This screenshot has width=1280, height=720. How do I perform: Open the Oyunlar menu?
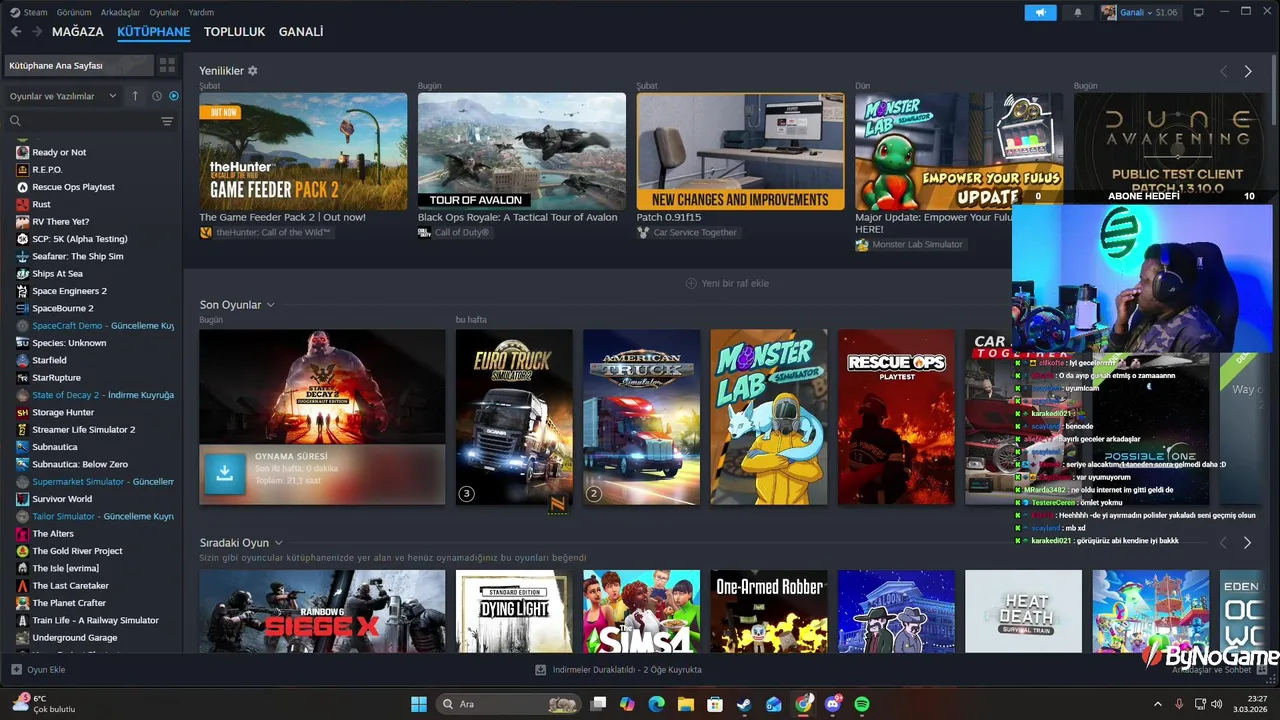coord(165,12)
